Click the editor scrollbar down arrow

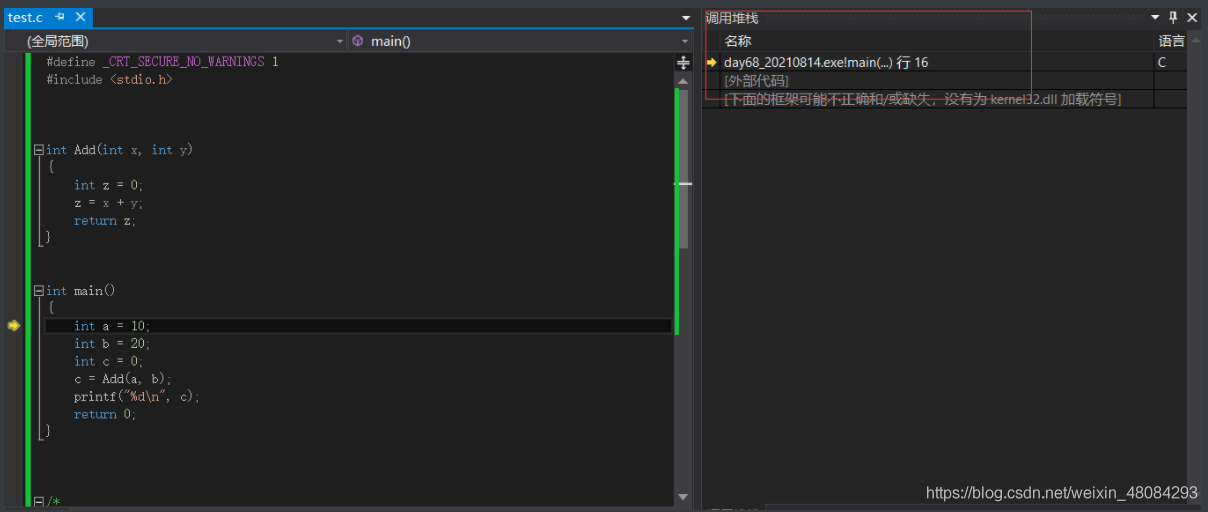[684, 497]
